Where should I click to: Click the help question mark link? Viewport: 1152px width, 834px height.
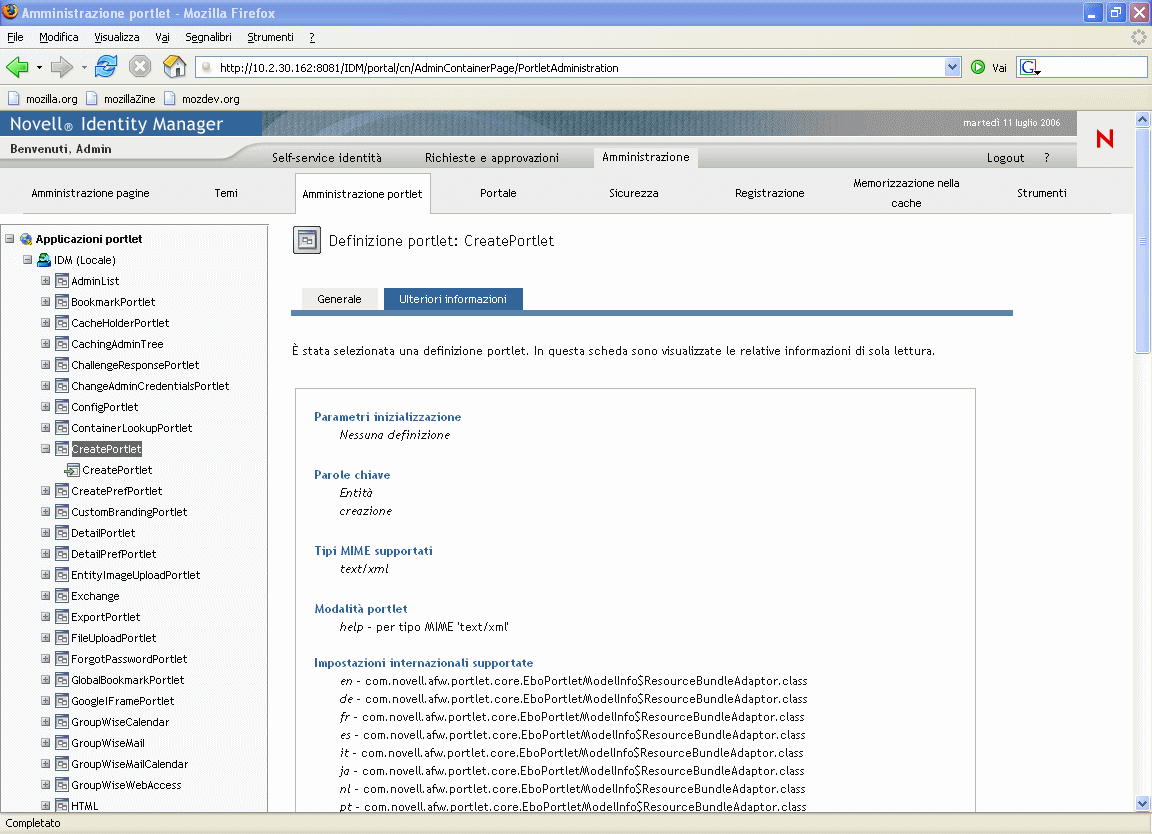pyautogui.click(x=1047, y=158)
